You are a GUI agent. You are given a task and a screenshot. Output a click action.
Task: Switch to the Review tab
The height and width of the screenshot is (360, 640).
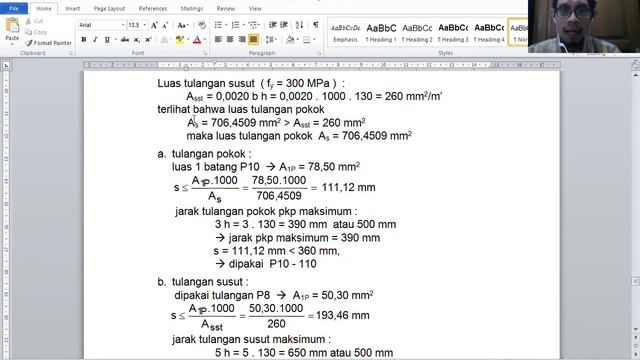click(225, 8)
